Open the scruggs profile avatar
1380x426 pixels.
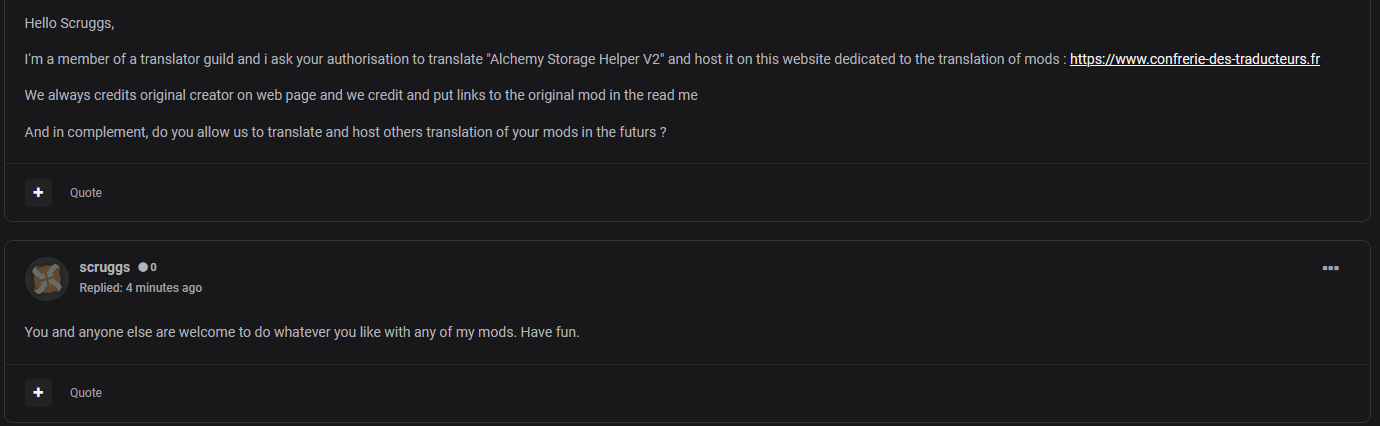click(47, 279)
